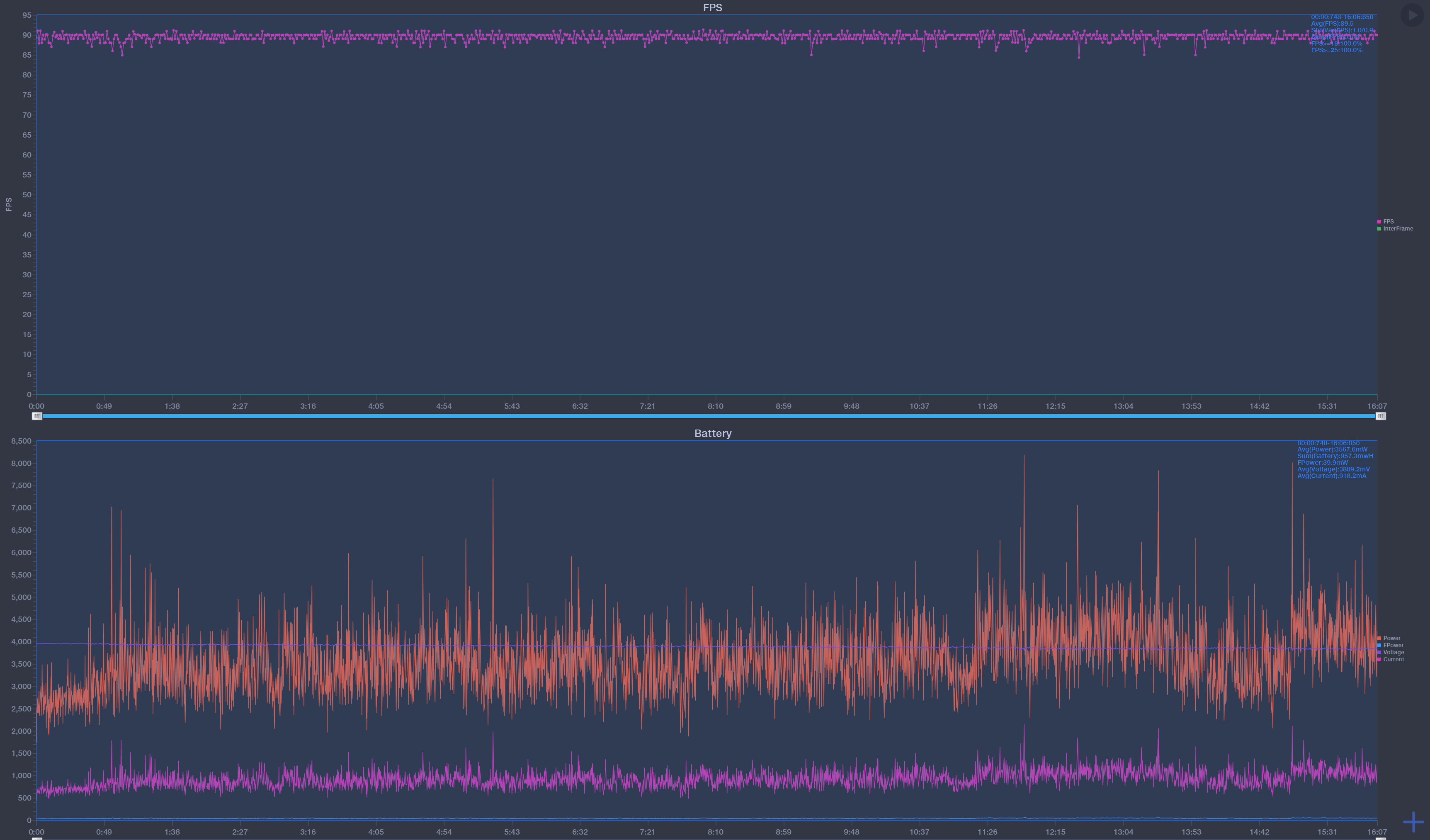Image resolution: width=1430 pixels, height=840 pixels.
Task: Click the "Sum(Battery):957.3mwH" statistic
Action: 1335,456
